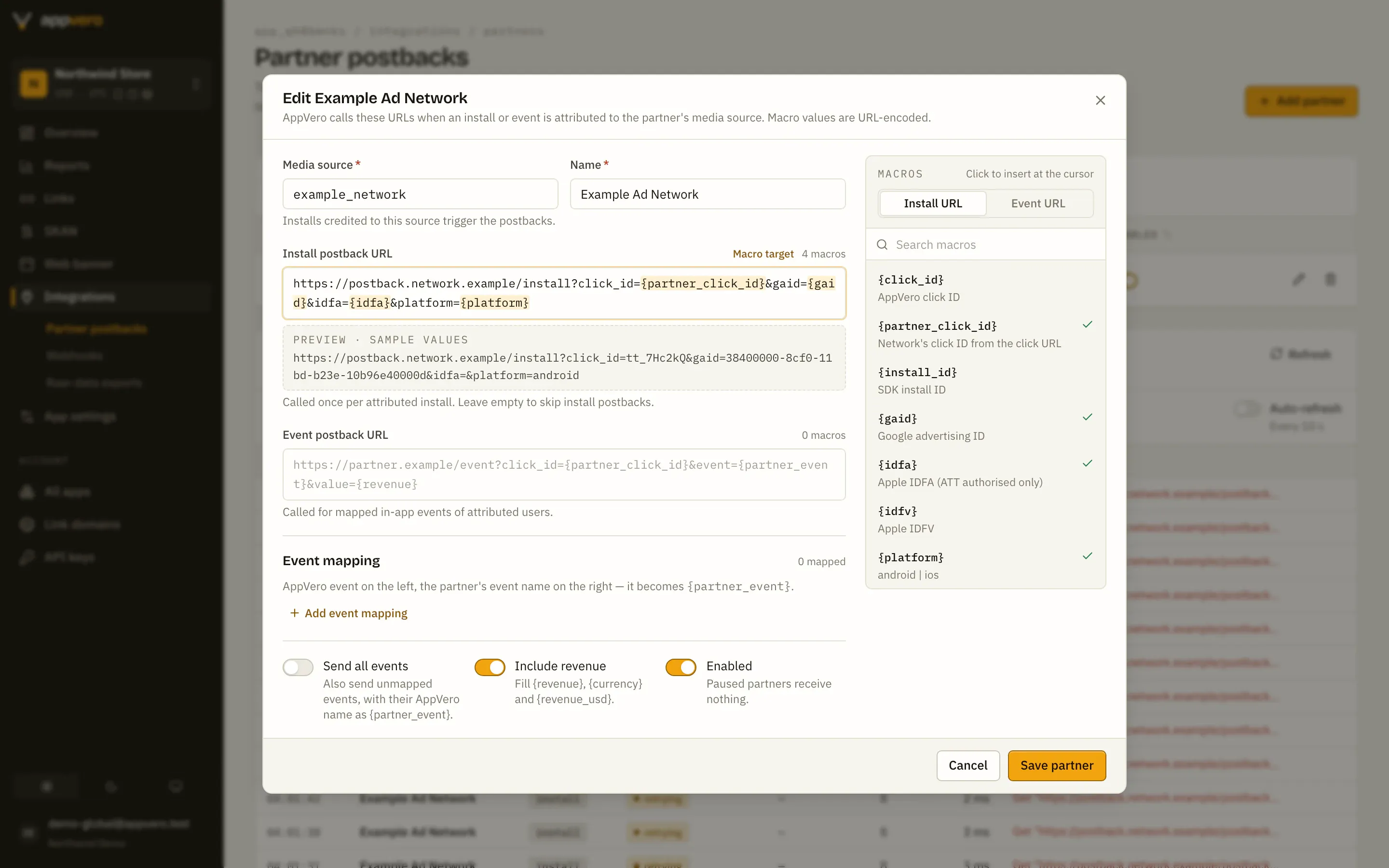The width and height of the screenshot is (1389, 868).
Task: Click the checkmark next to {idfa} macro
Action: click(x=1087, y=464)
